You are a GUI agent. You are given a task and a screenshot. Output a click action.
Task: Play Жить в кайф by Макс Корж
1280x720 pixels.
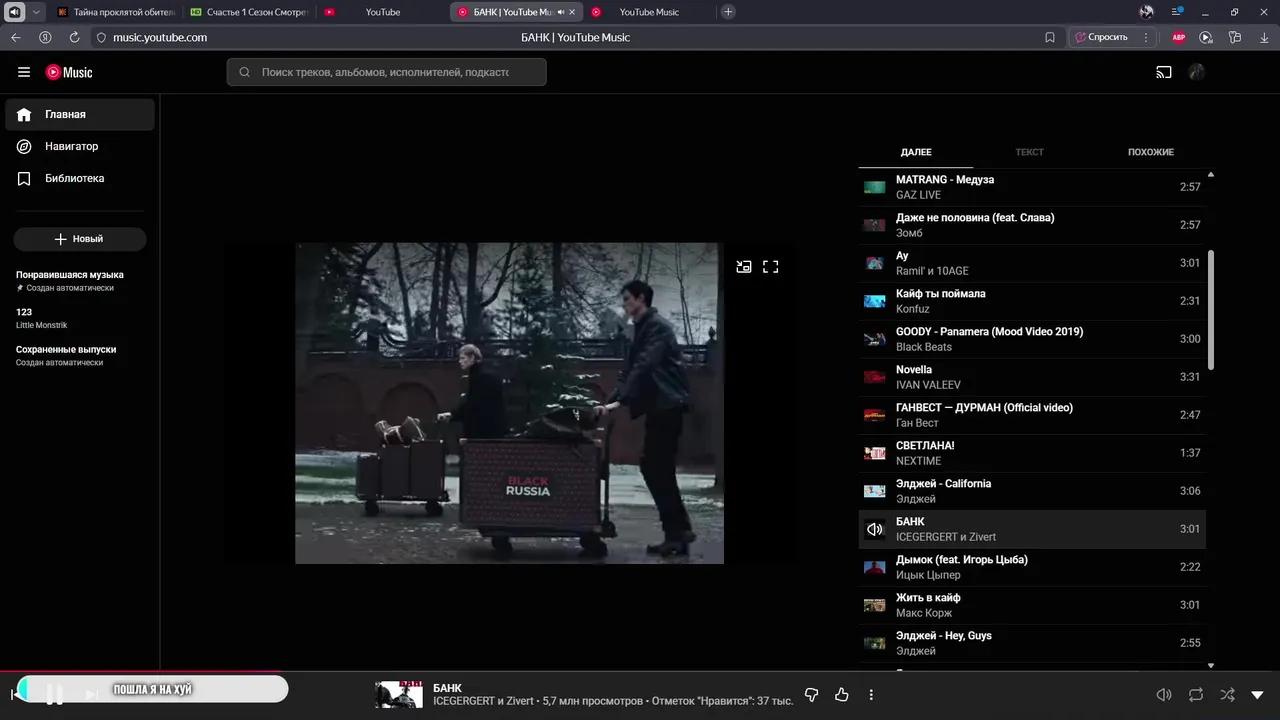point(1032,605)
